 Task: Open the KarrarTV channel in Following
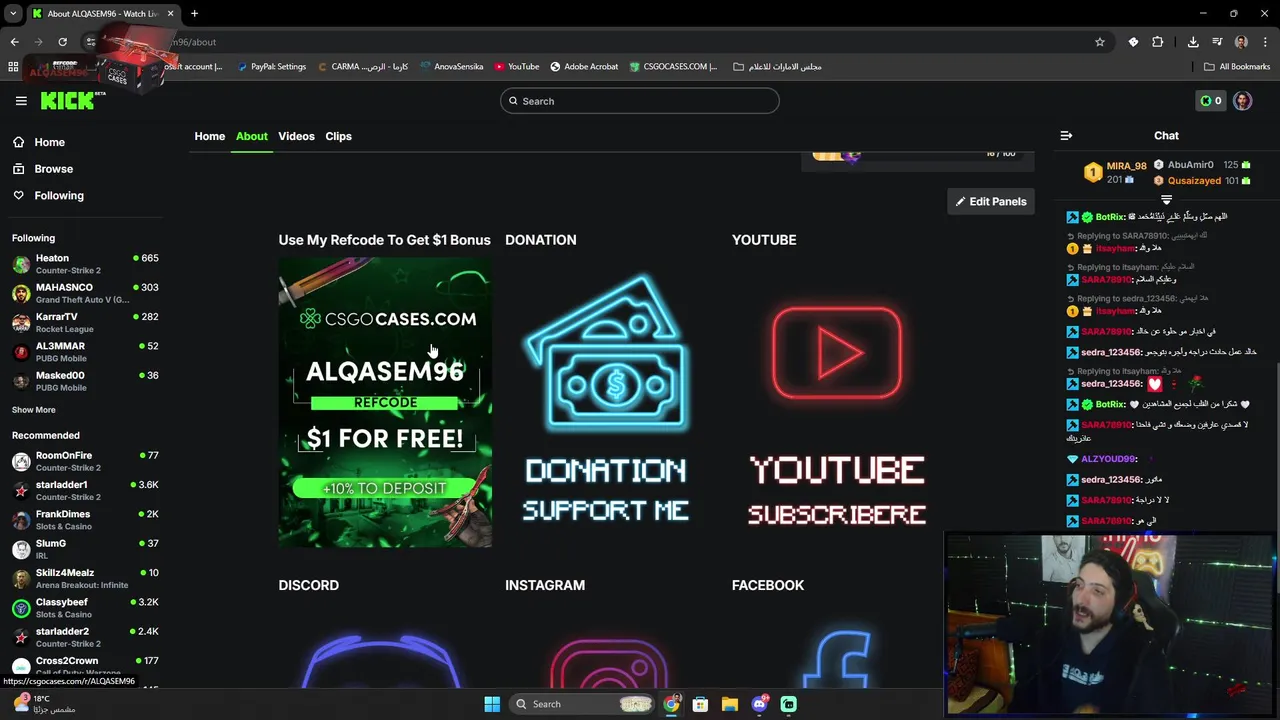(85, 322)
